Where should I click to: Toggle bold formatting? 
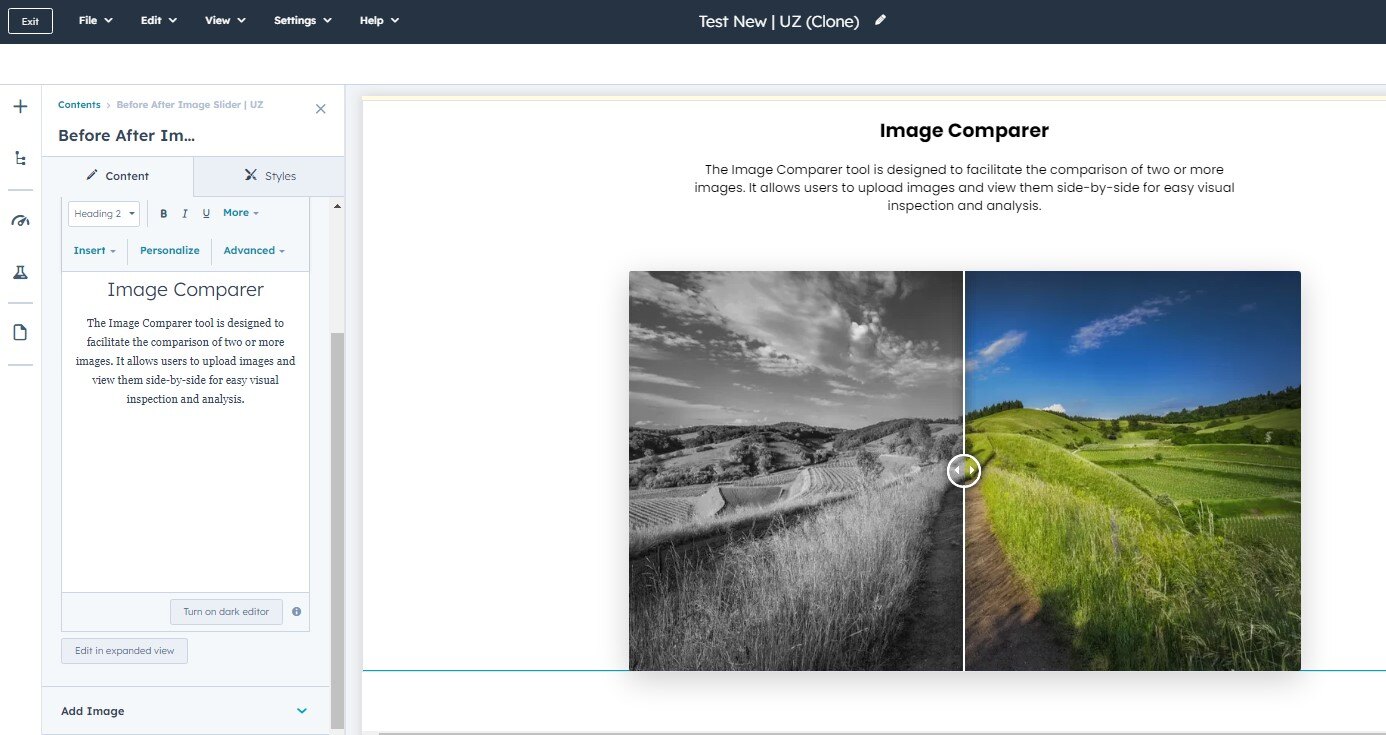pyautogui.click(x=164, y=214)
